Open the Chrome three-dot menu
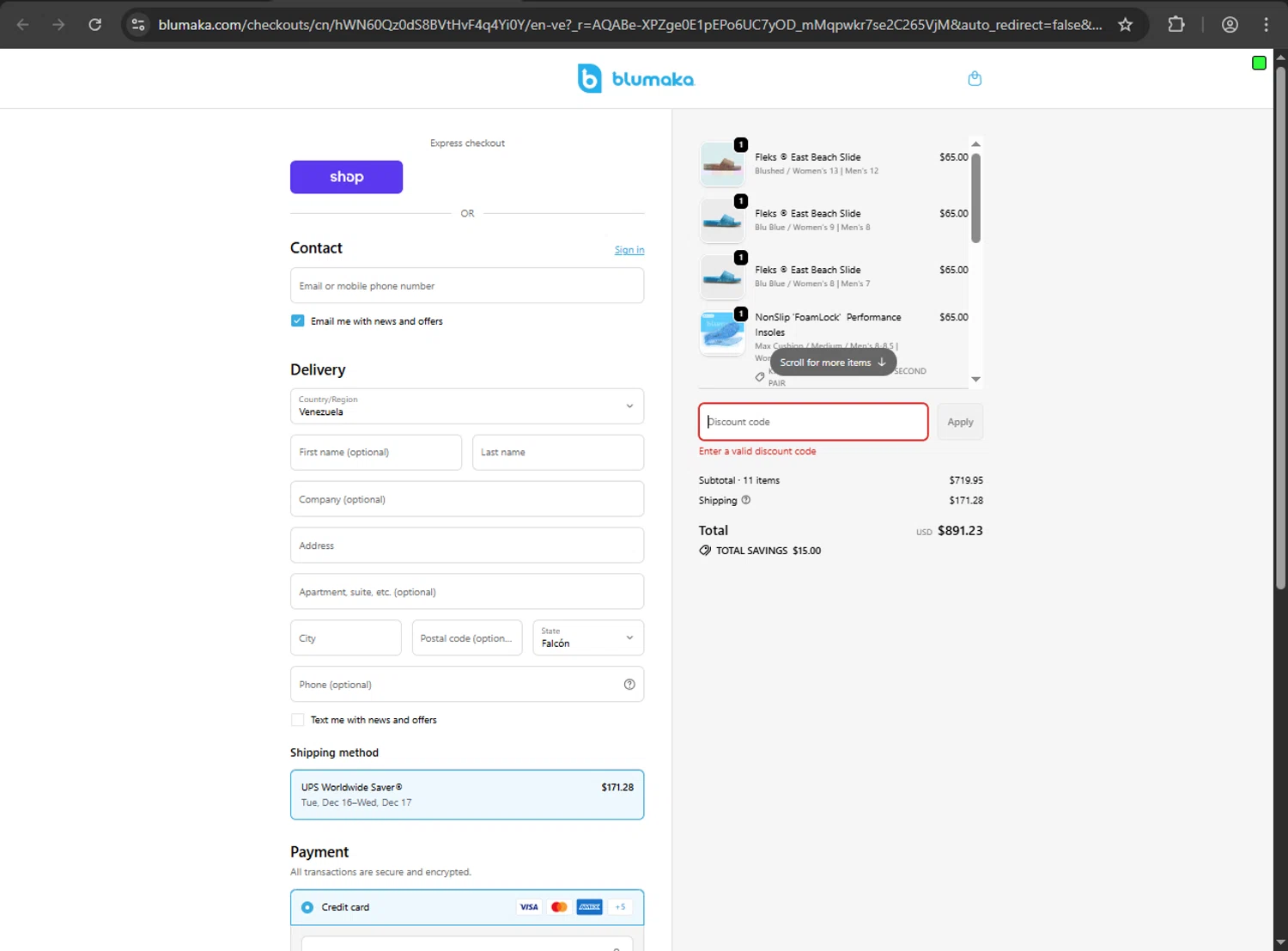 (x=1266, y=24)
